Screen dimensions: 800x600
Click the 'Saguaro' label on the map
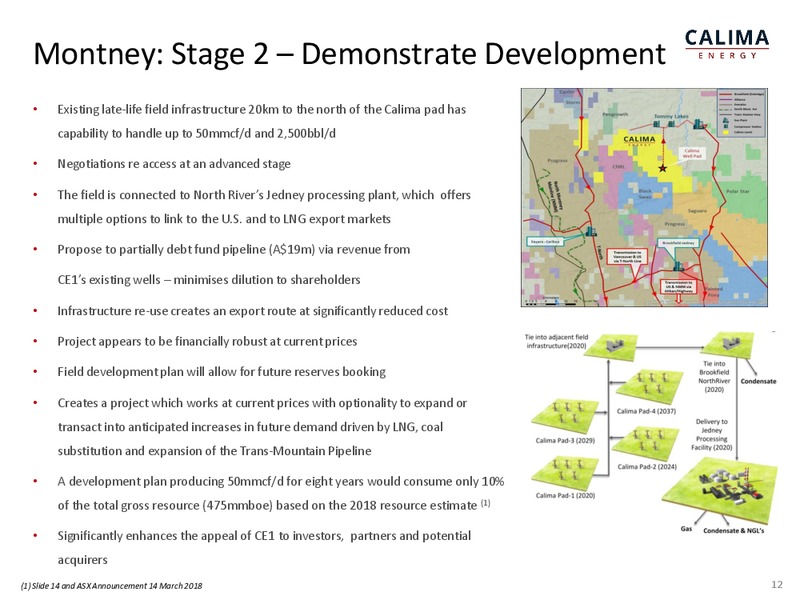[x=697, y=211]
